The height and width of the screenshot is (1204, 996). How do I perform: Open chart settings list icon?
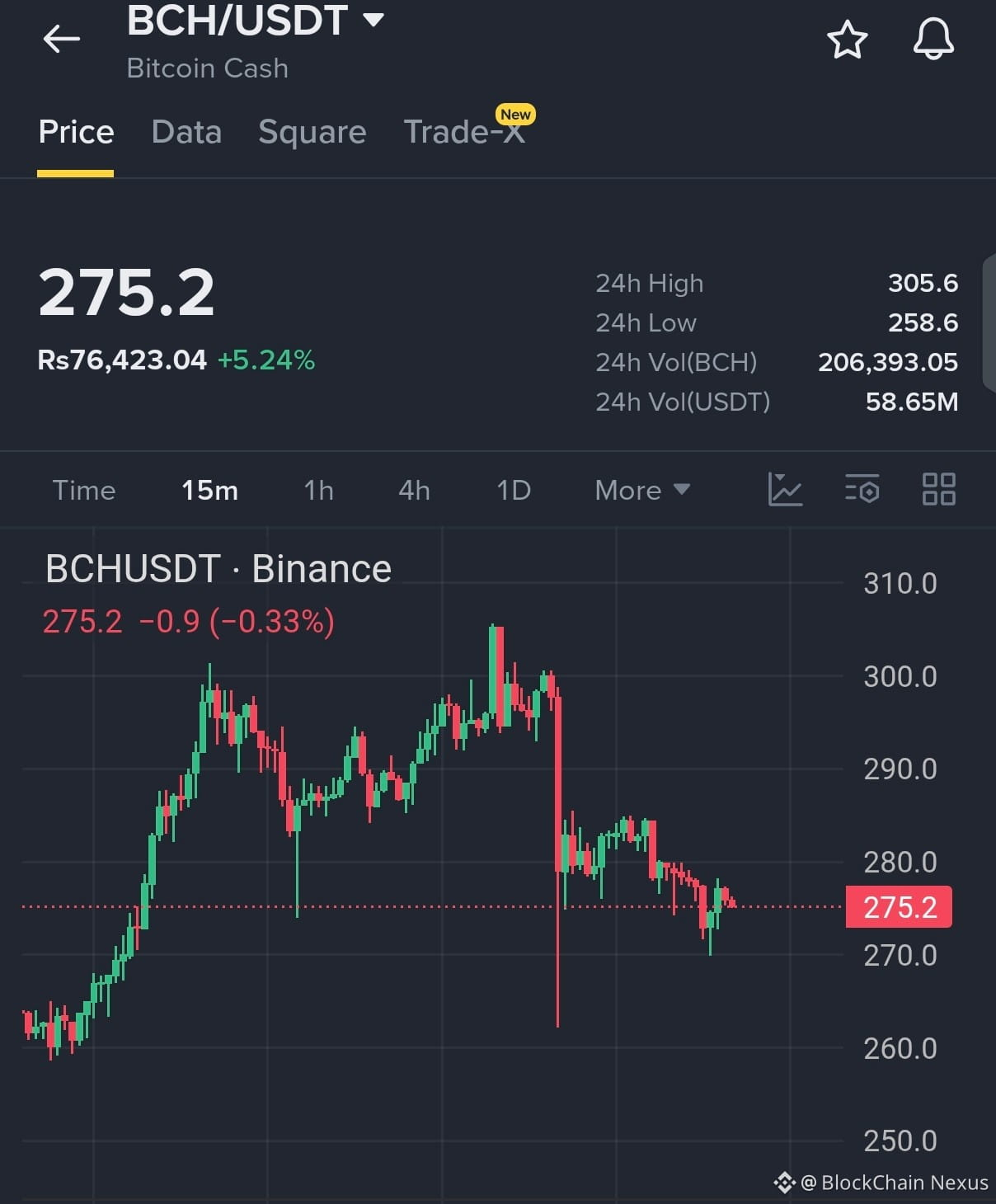click(x=862, y=490)
